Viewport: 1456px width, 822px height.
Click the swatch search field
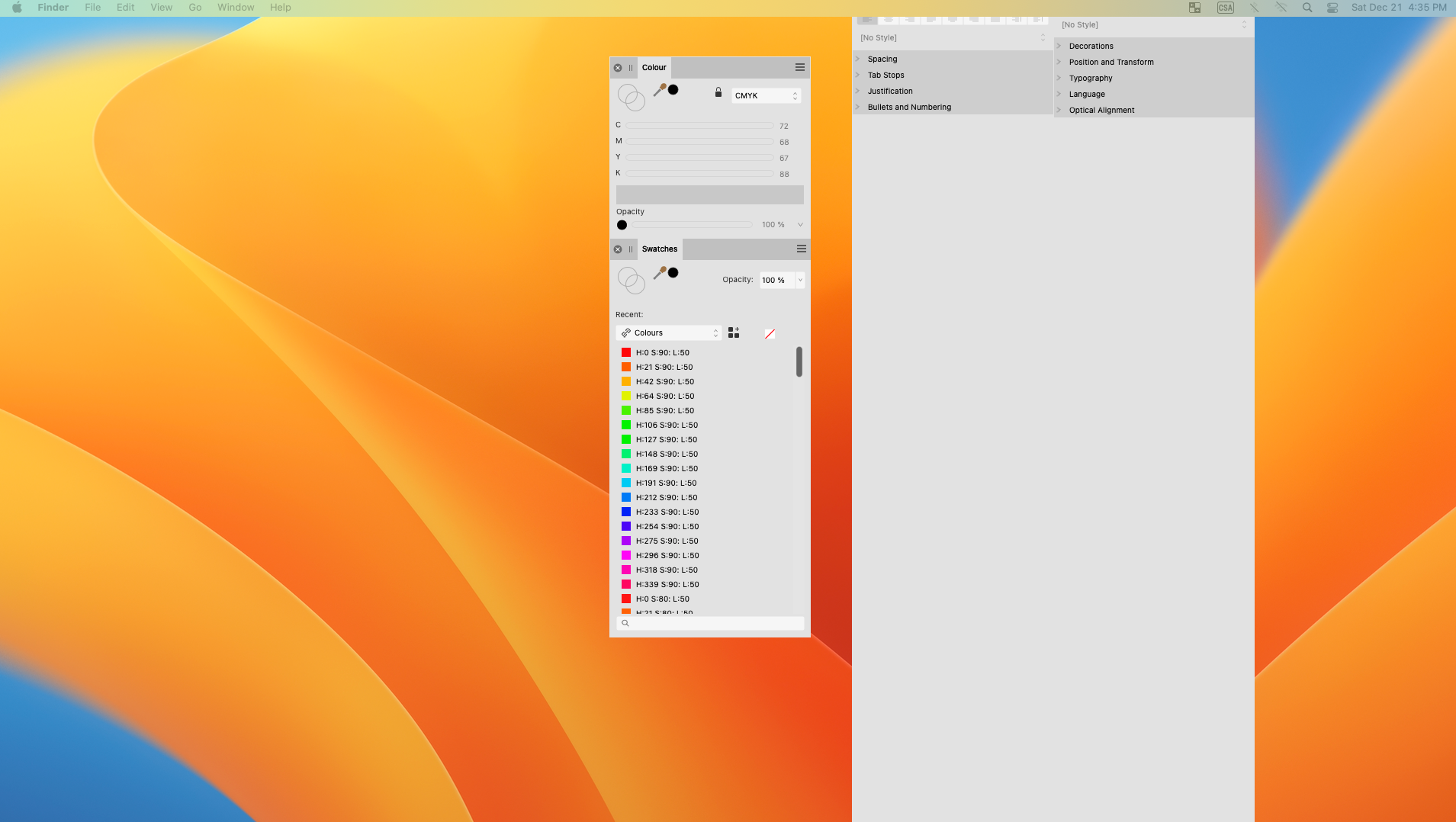tap(710, 623)
